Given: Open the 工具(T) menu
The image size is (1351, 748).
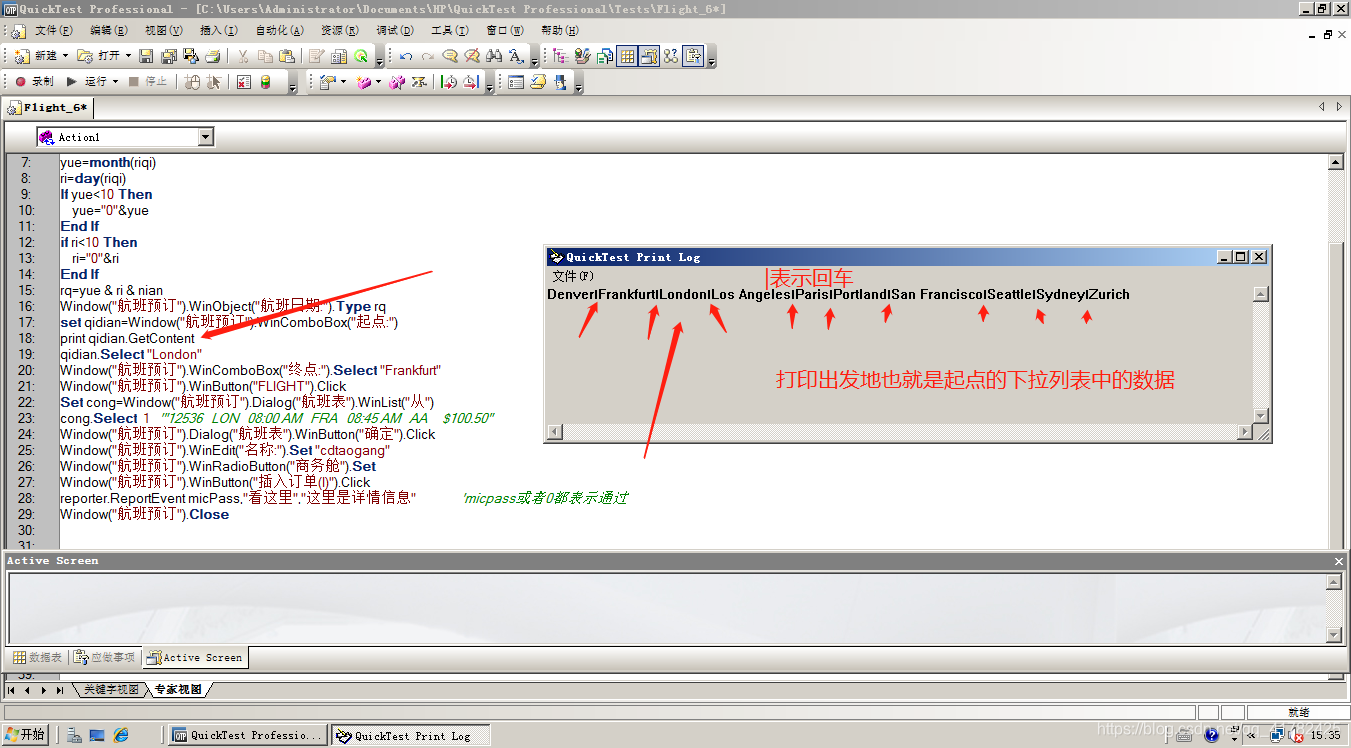Looking at the screenshot, I should 450,31.
